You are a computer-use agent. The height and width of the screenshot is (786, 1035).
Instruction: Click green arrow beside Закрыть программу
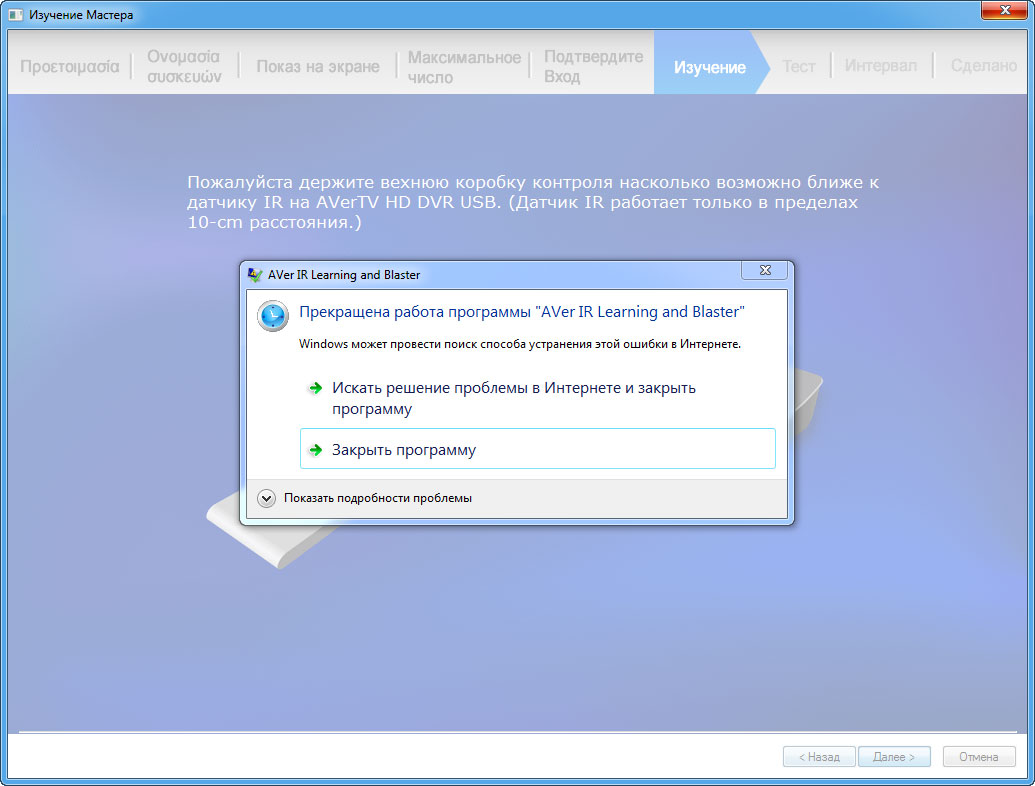click(x=316, y=450)
